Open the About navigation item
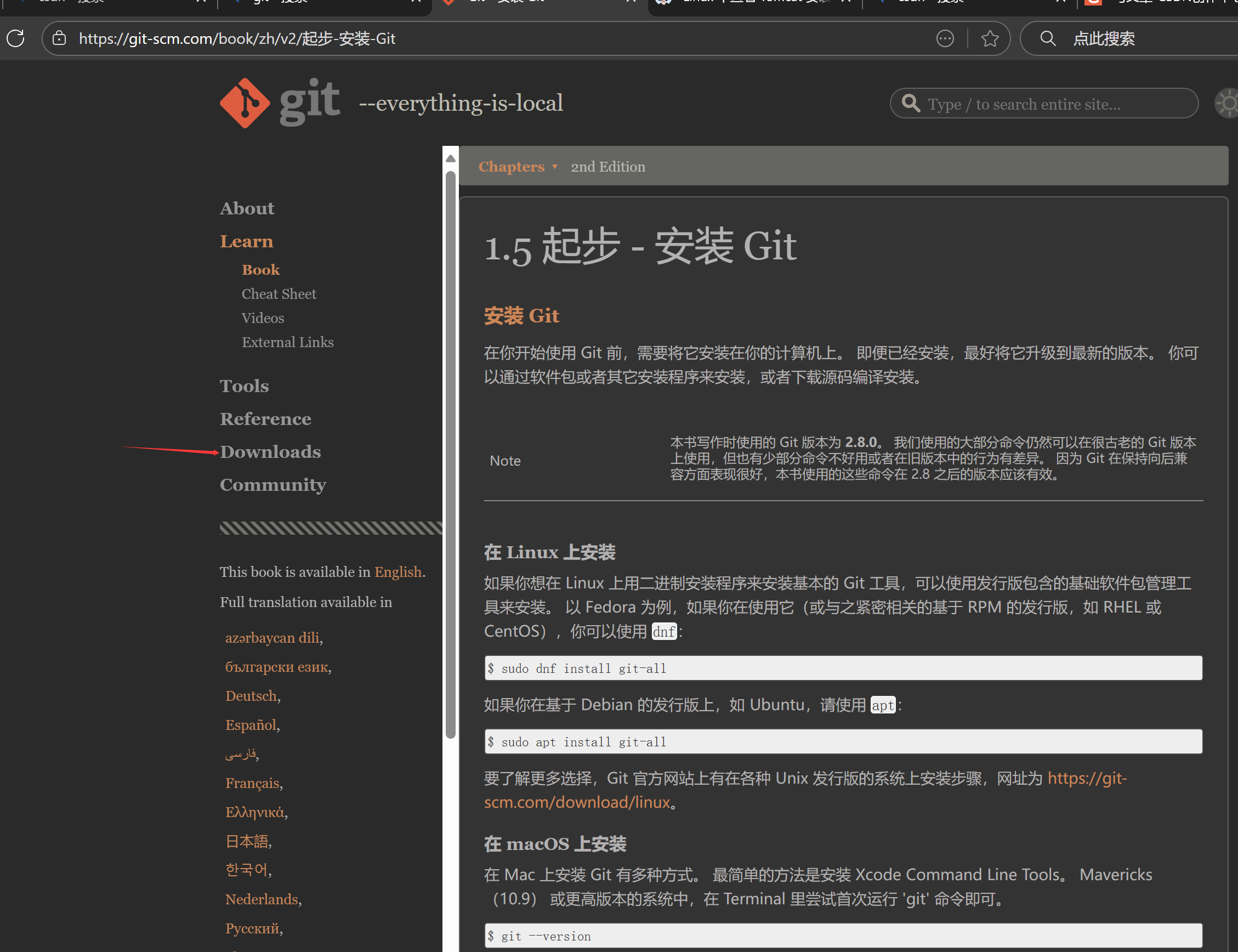1238x952 pixels. [x=247, y=208]
